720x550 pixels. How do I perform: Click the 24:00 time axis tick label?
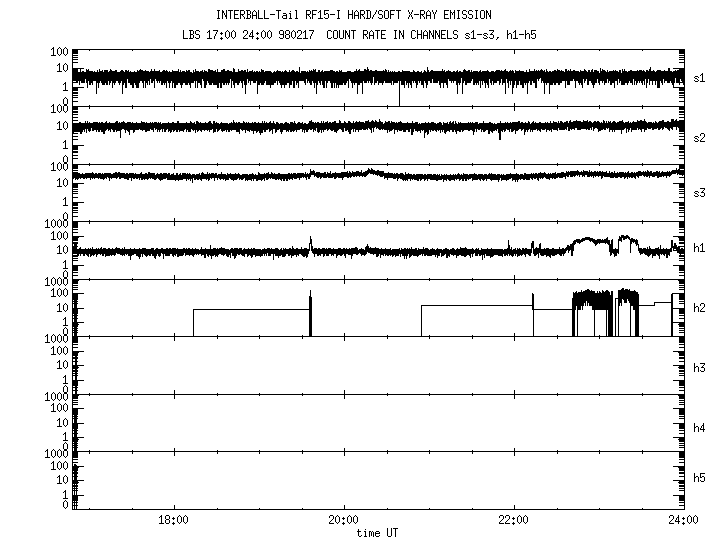[x=683, y=521]
